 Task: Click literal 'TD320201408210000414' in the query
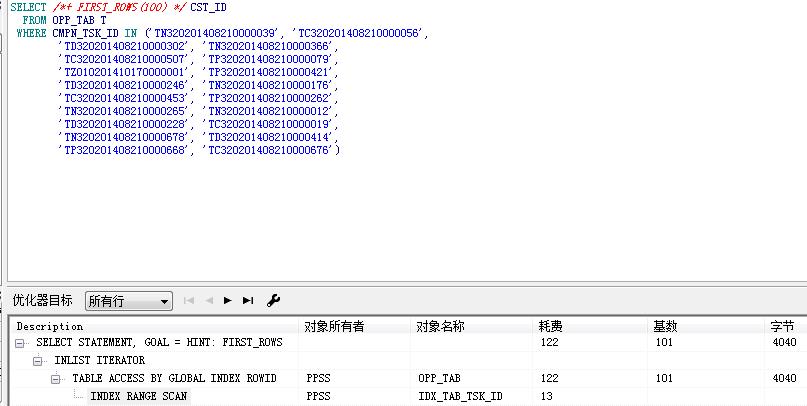[270, 137]
